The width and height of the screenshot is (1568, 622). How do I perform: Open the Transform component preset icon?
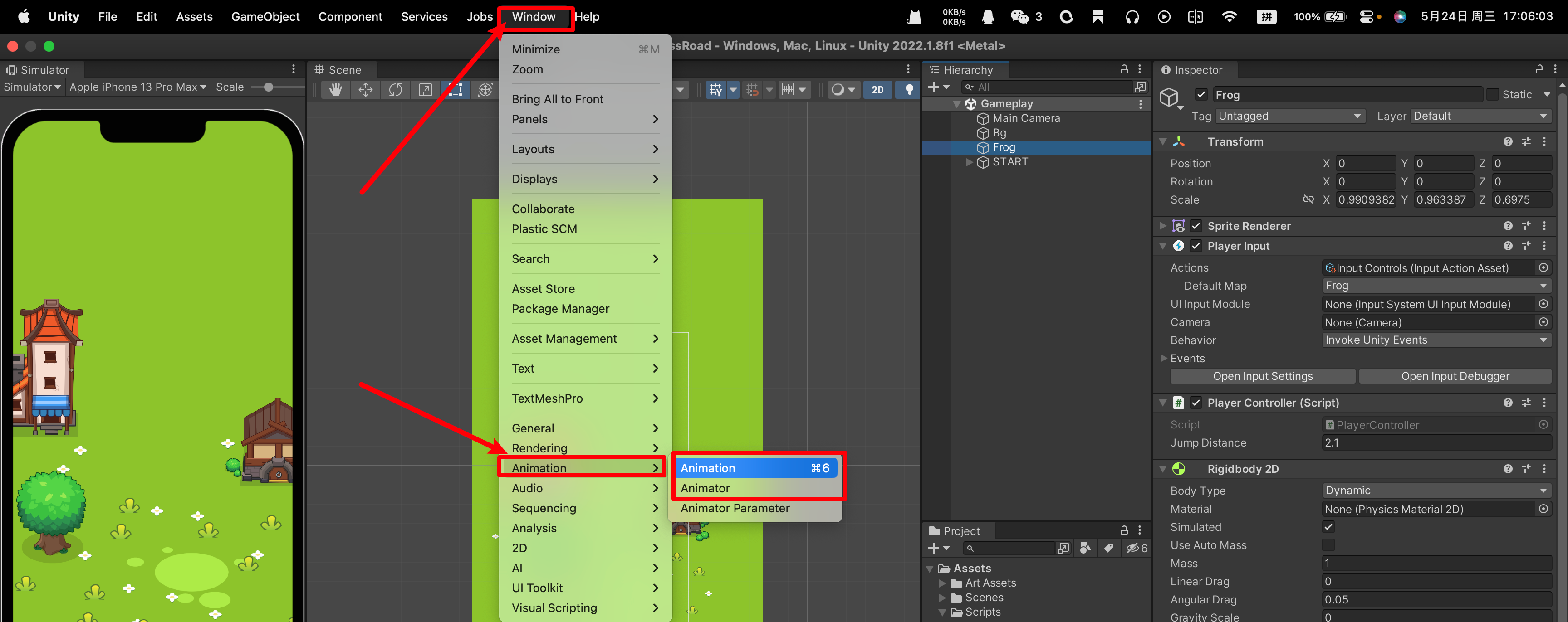click(1526, 141)
